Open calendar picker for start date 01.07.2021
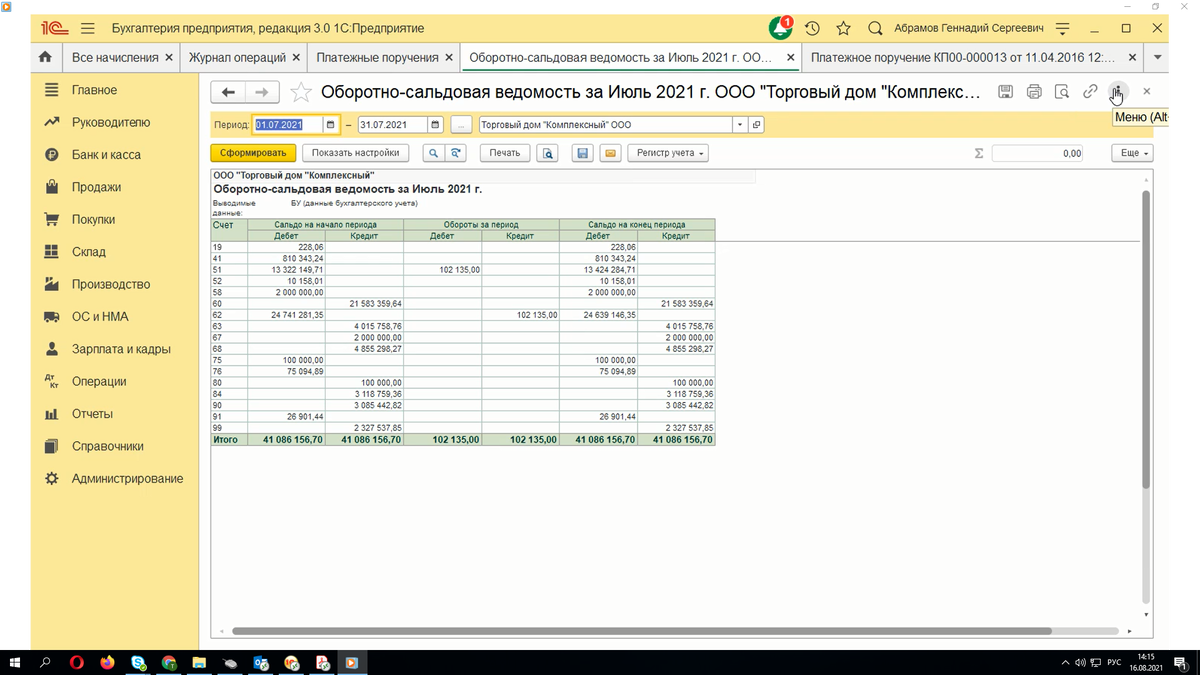The width and height of the screenshot is (1200, 675). pyautogui.click(x=330, y=125)
